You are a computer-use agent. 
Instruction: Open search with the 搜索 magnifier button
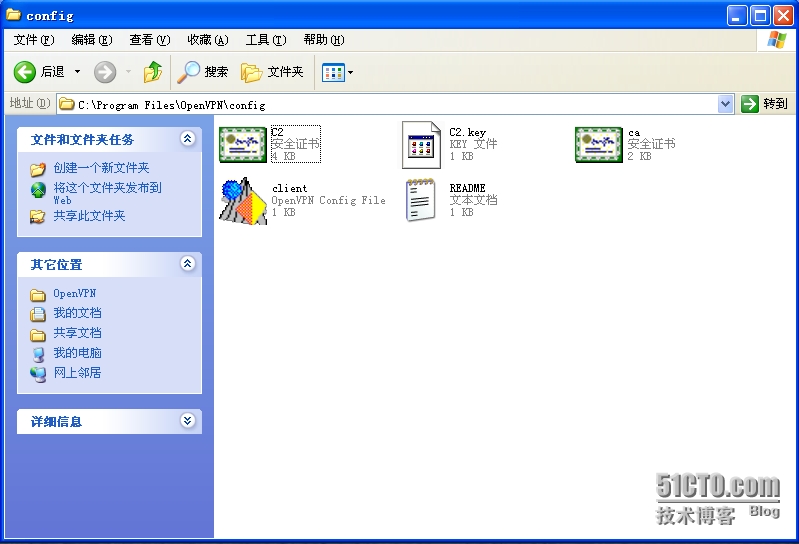[202, 72]
